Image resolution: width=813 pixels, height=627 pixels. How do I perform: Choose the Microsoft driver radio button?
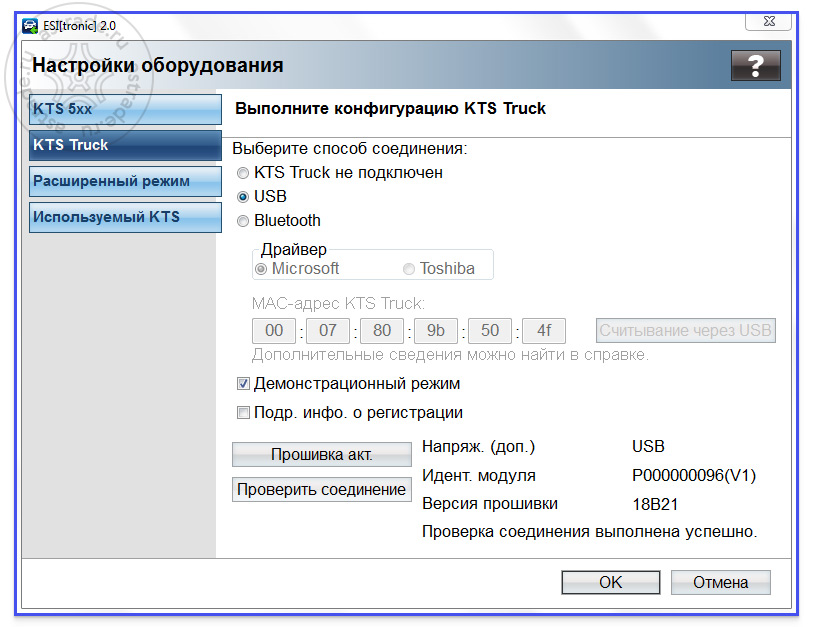click(x=261, y=269)
